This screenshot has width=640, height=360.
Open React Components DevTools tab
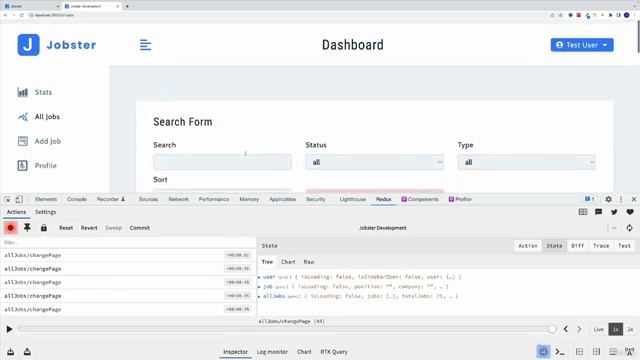click(420, 199)
